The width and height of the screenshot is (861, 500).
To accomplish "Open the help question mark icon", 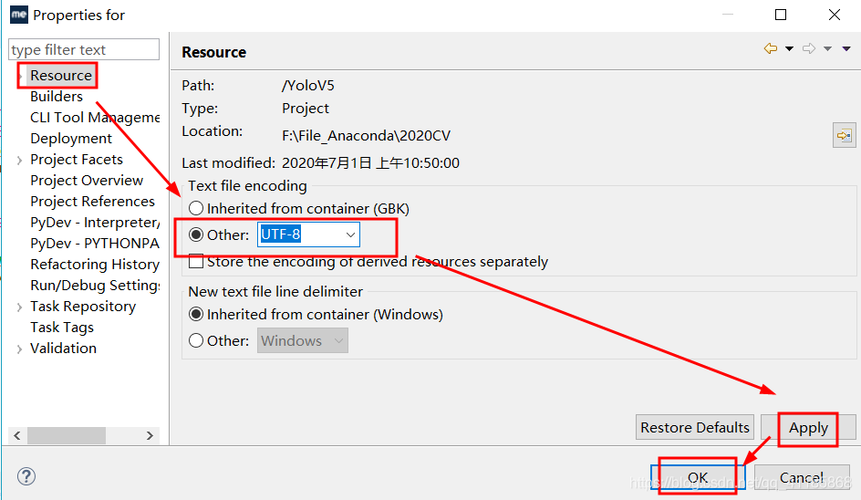I will (27, 477).
